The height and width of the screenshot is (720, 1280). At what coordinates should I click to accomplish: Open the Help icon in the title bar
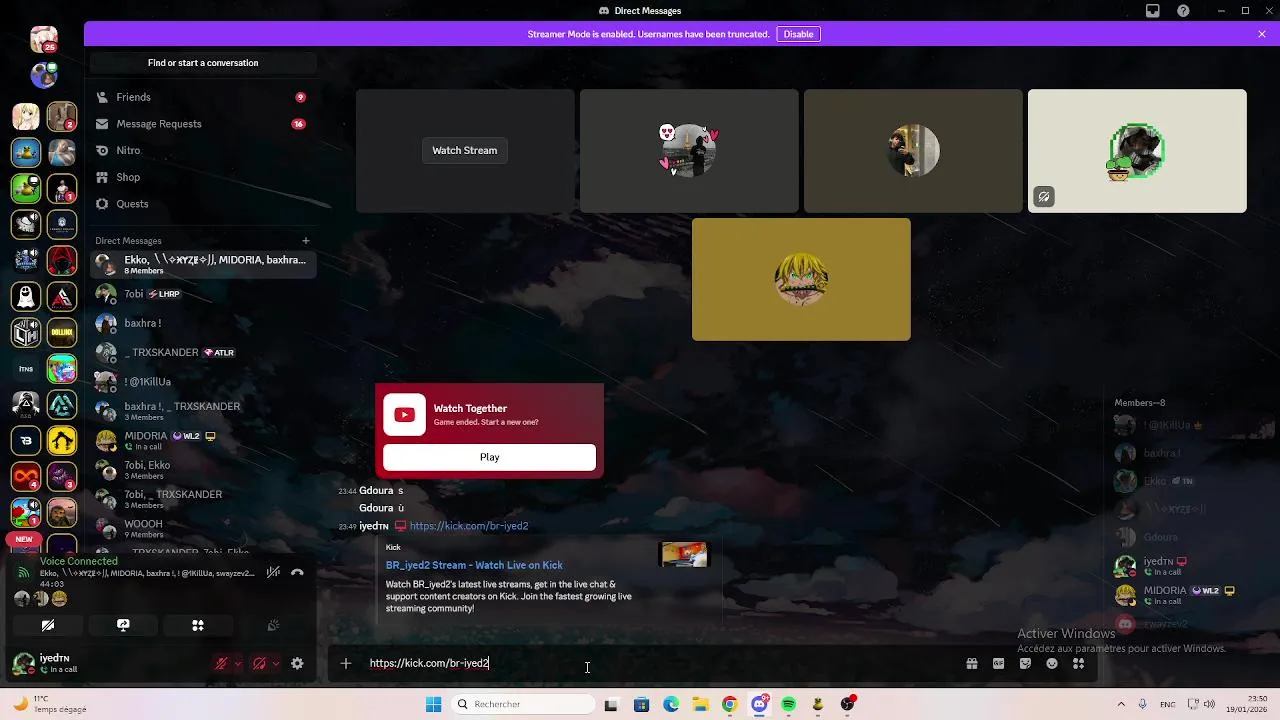[x=1184, y=11]
